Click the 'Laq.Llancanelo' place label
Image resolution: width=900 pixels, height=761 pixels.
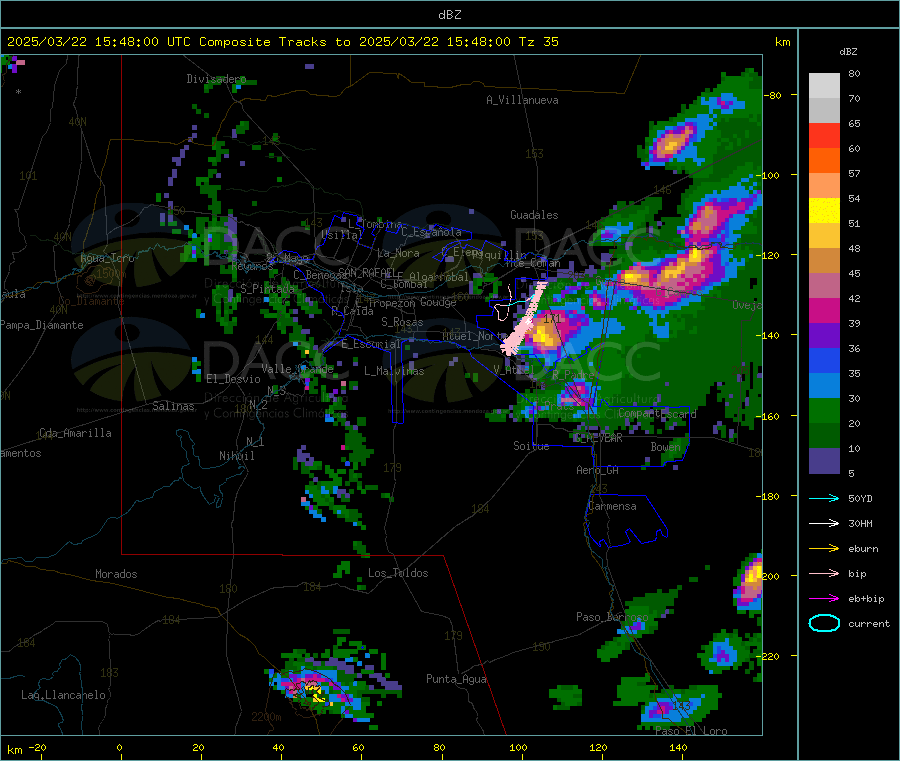63,696
